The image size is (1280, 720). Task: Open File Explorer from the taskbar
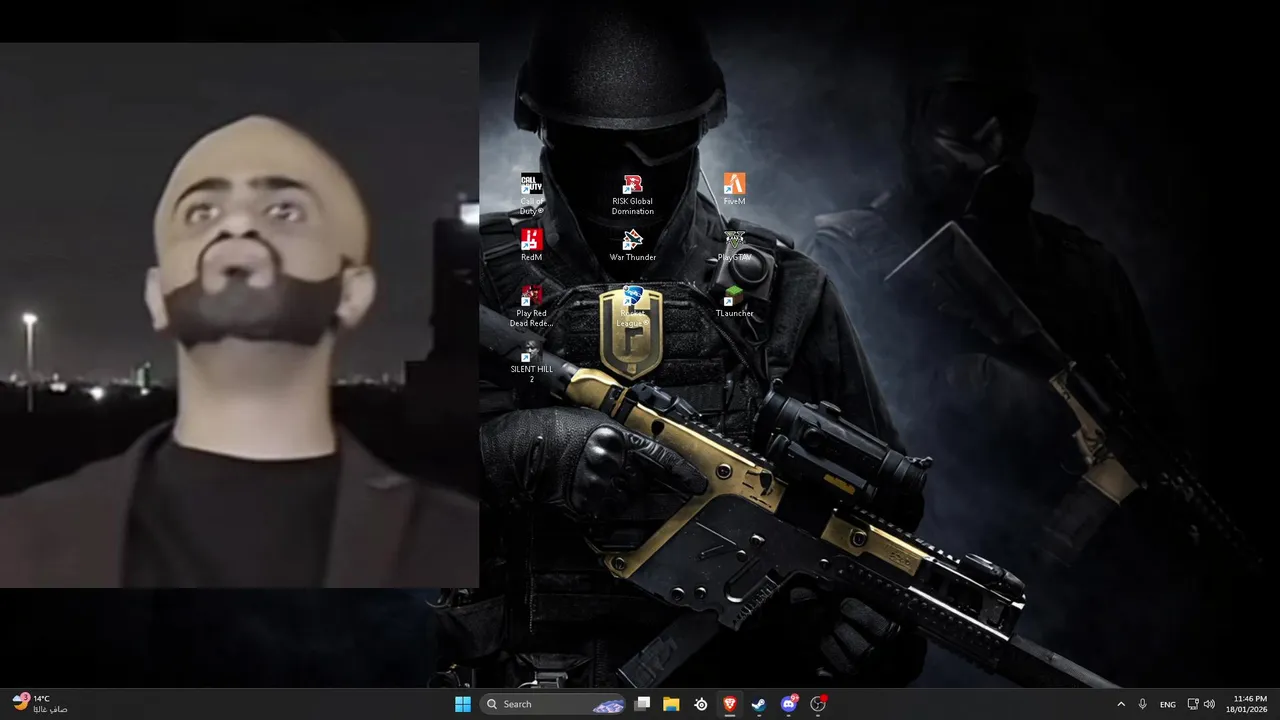tap(671, 704)
